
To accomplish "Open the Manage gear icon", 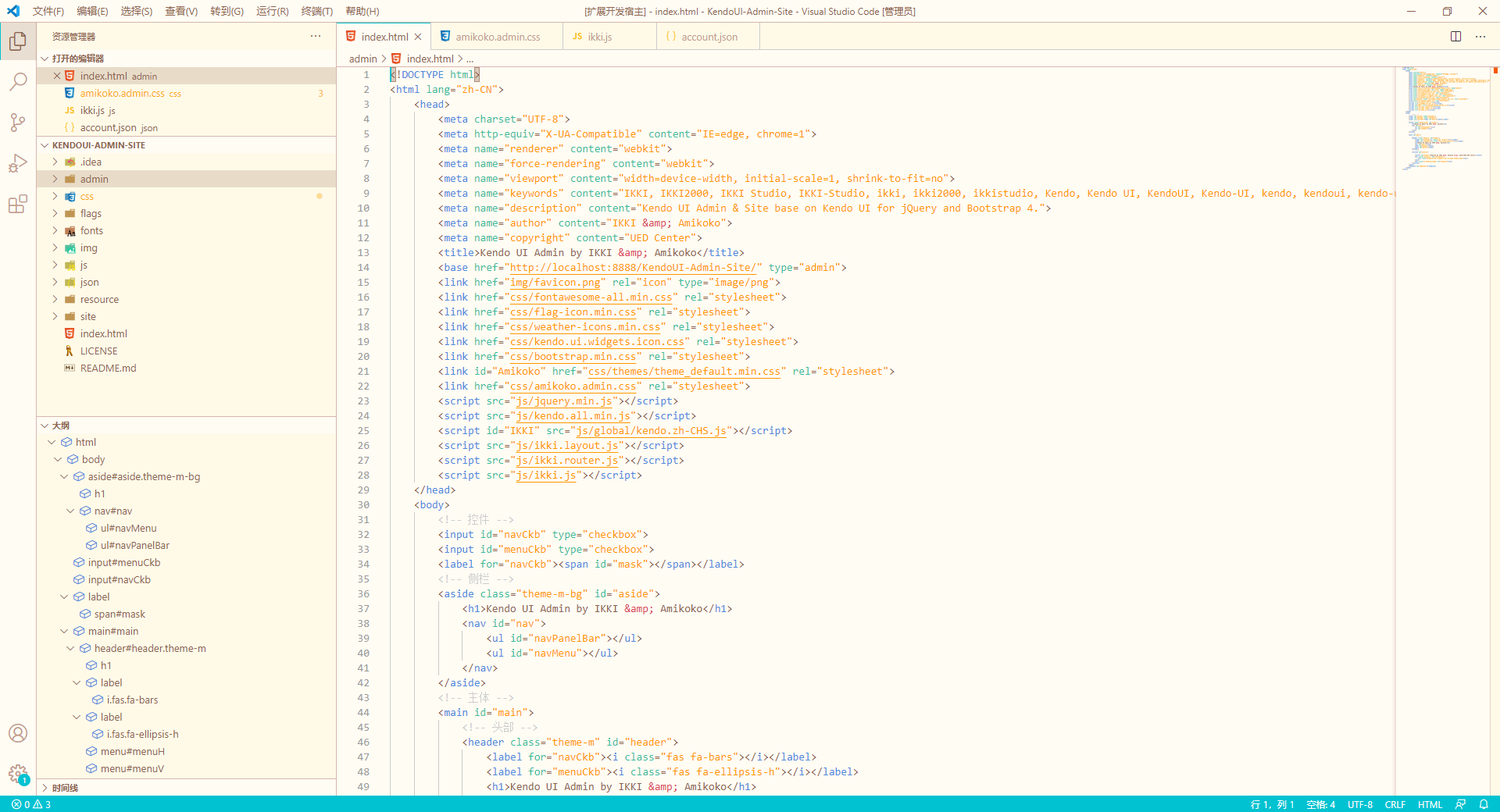I will [18, 775].
